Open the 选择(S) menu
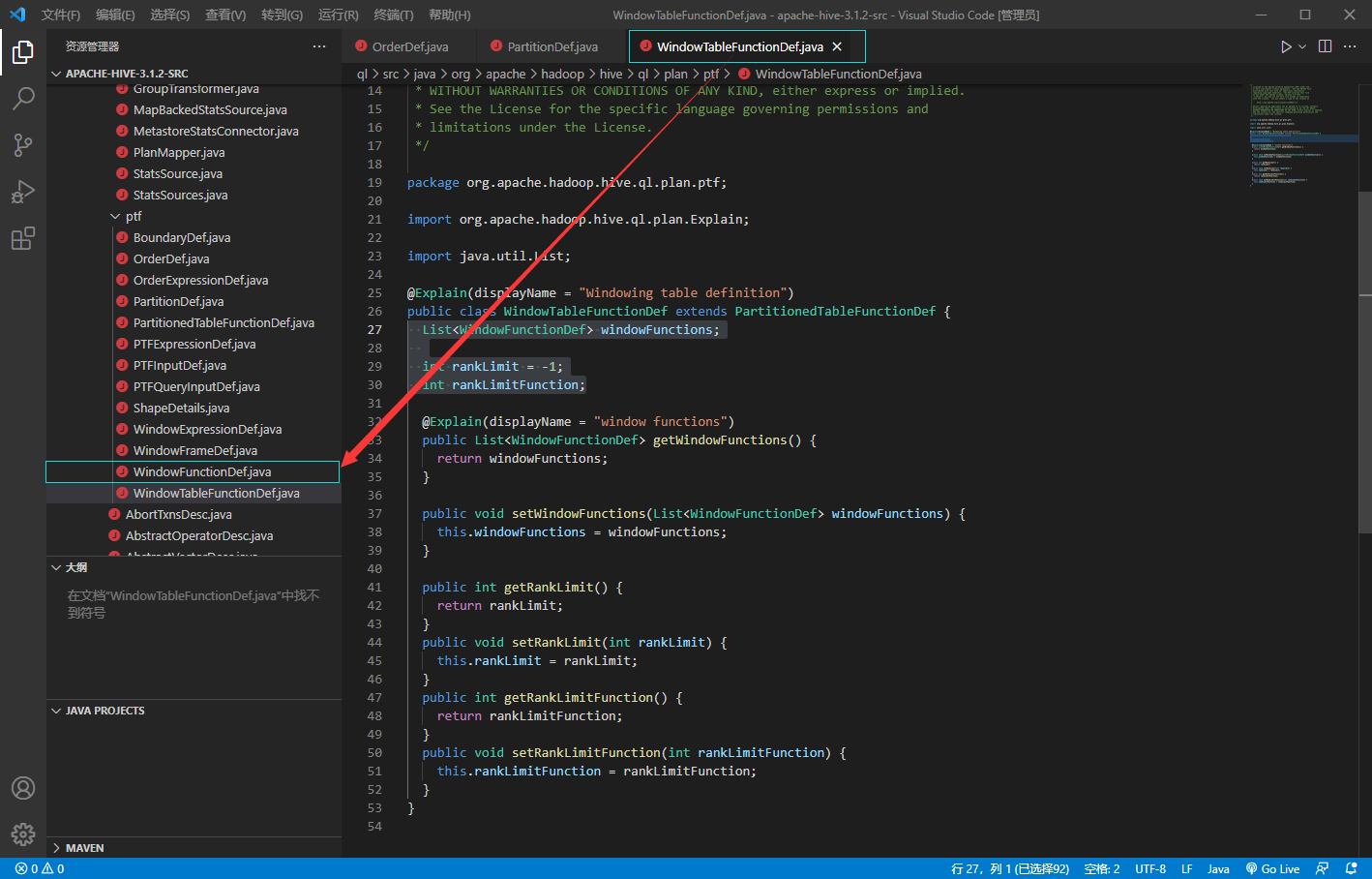The width and height of the screenshot is (1372, 879). (x=170, y=15)
